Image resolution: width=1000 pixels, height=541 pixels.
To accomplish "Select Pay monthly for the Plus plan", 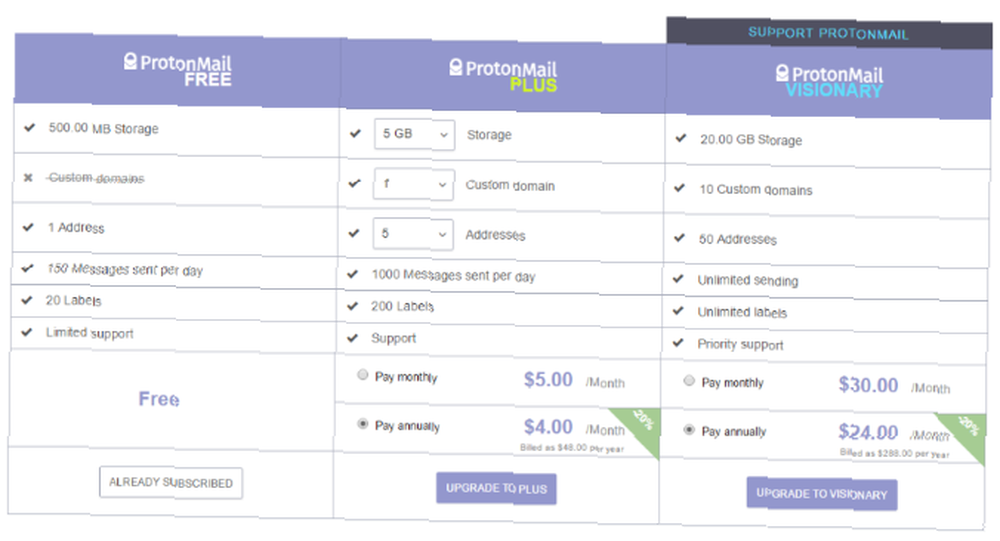I will [x=363, y=374].
